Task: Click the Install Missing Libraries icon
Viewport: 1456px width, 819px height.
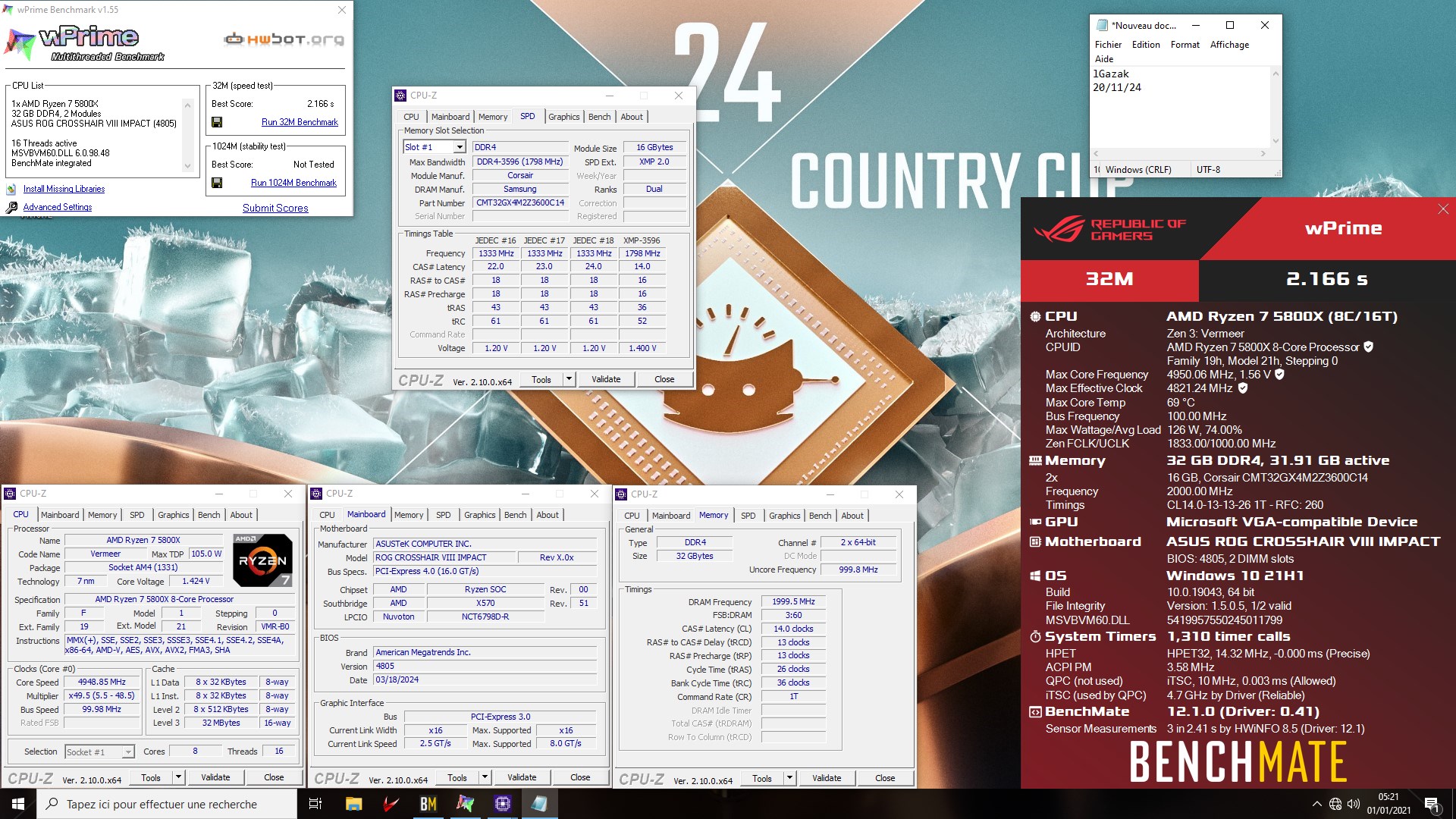Action: click(x=11, y=189)
